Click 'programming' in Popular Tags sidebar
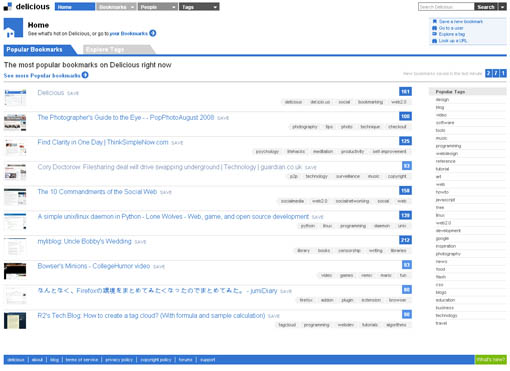Viewport: 510px width, 371px height. pos(448,146)
